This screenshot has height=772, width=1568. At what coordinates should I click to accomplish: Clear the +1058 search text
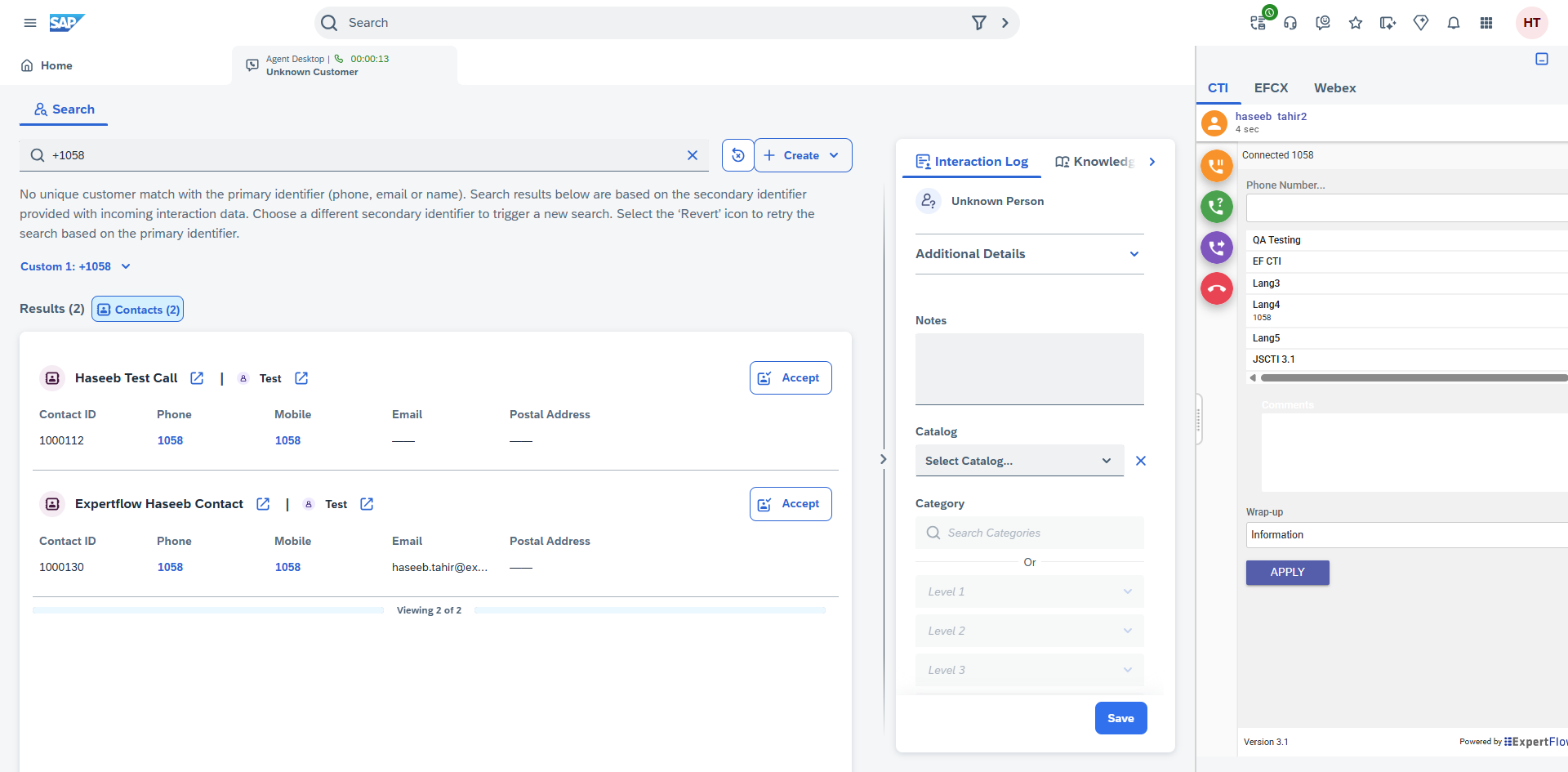(x=692, y=155)
